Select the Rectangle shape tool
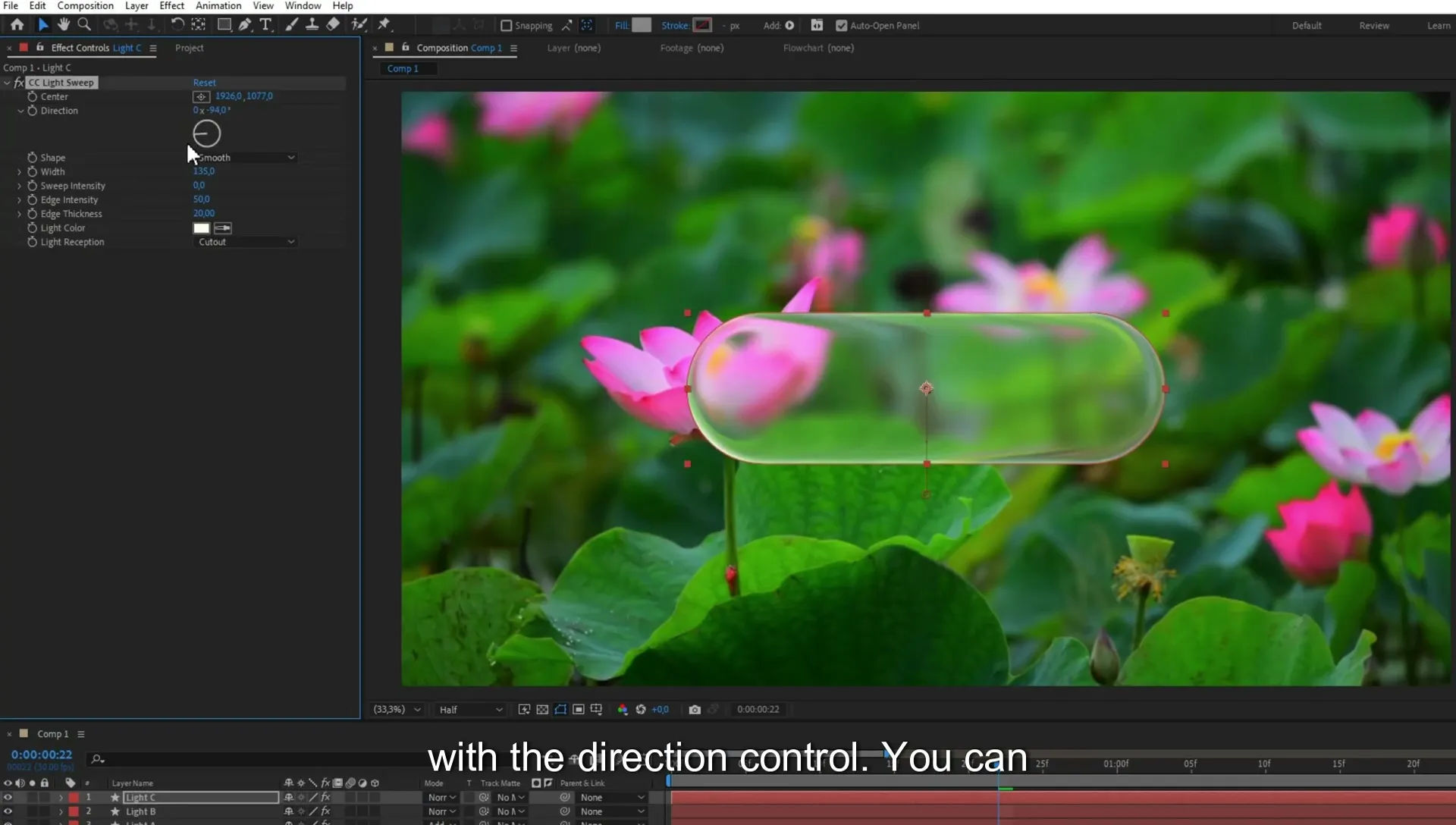1456x825 pixels. (x=224, y=24)
